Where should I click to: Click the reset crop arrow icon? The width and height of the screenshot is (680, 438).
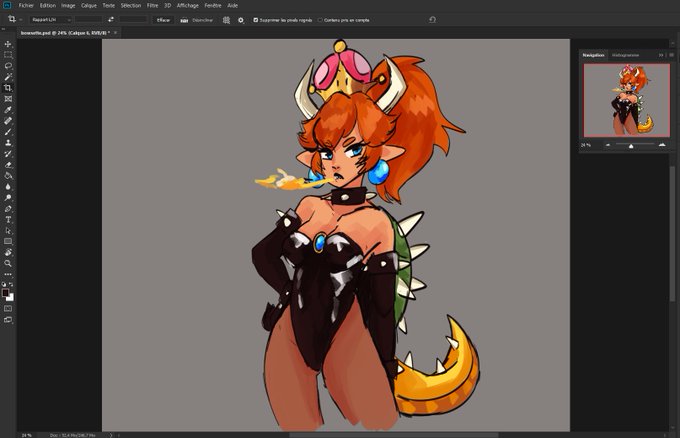[x=432, y=20]
